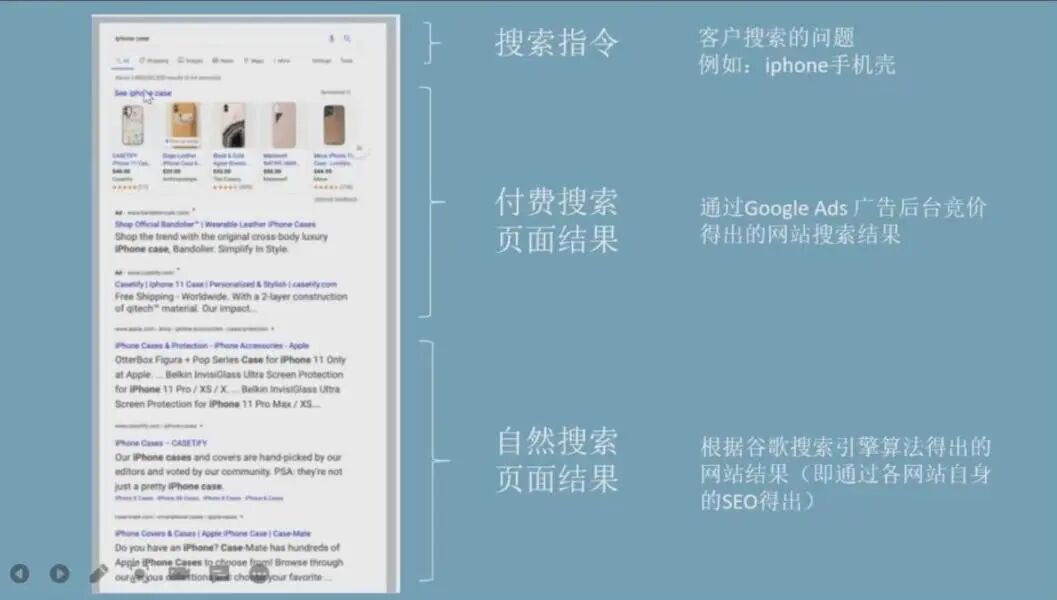
Task: Click the 通过Google Ads广告后台竞价 text line
Action: [x=843, y=208]
